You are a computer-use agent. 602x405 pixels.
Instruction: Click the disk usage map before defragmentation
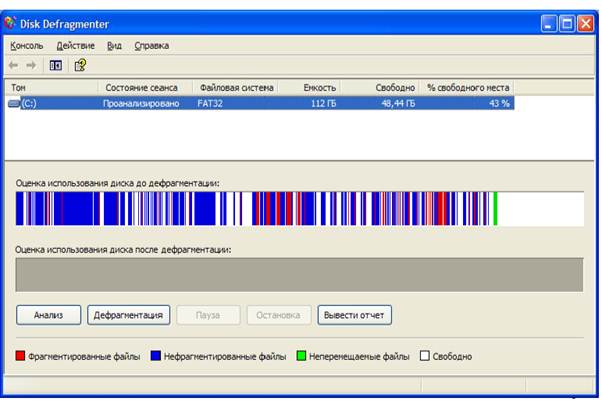299,208
